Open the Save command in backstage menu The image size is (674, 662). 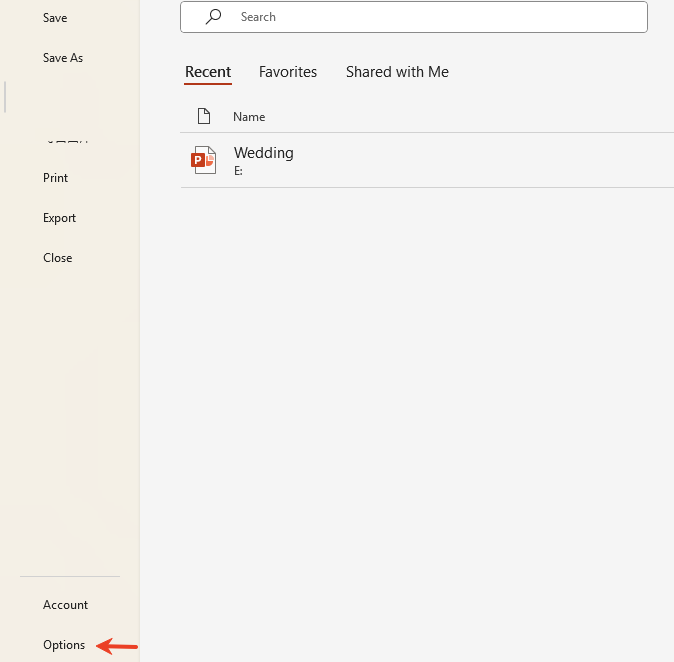click(55, 18)
